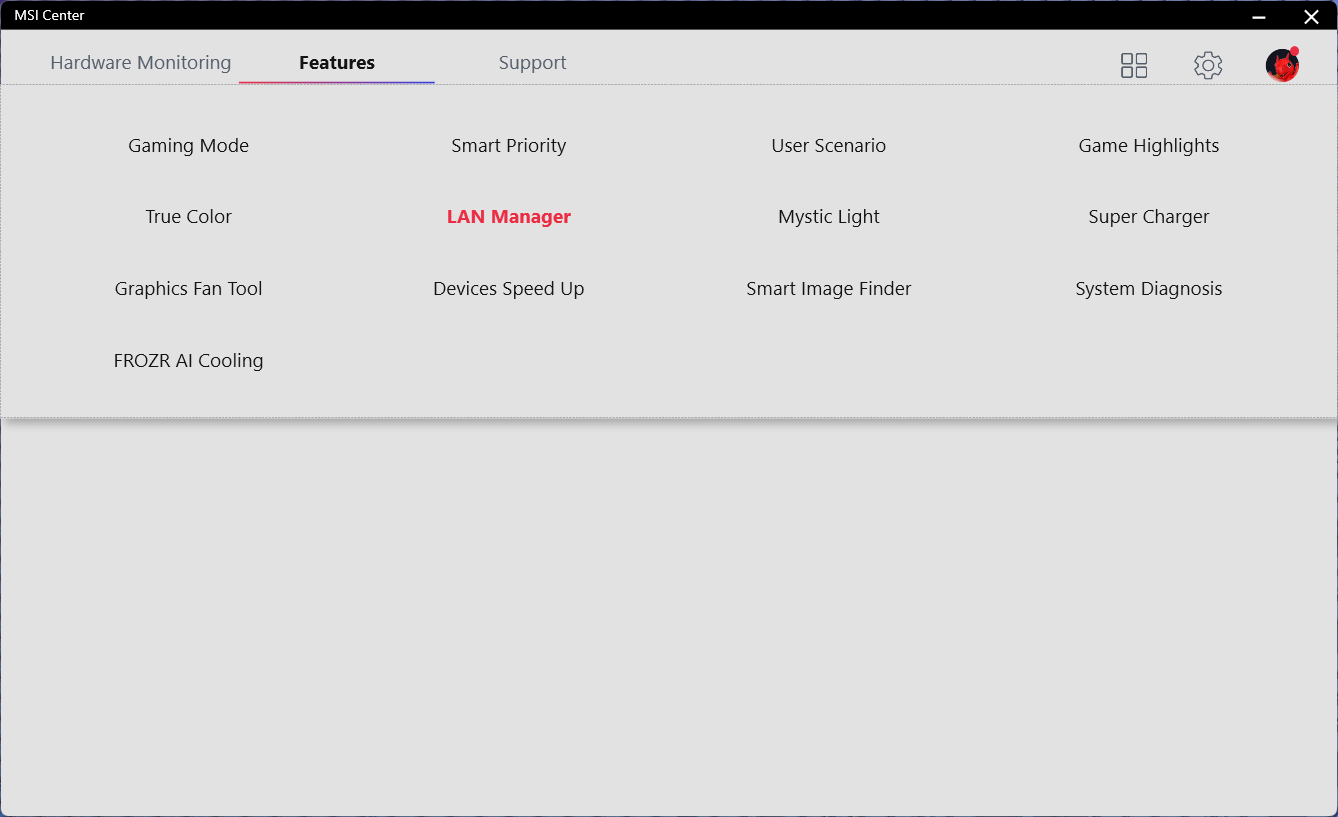Viewport: 1338px width, 817px height.
Task: Launch Game Highlights feature
Action: click(1149, 146)
